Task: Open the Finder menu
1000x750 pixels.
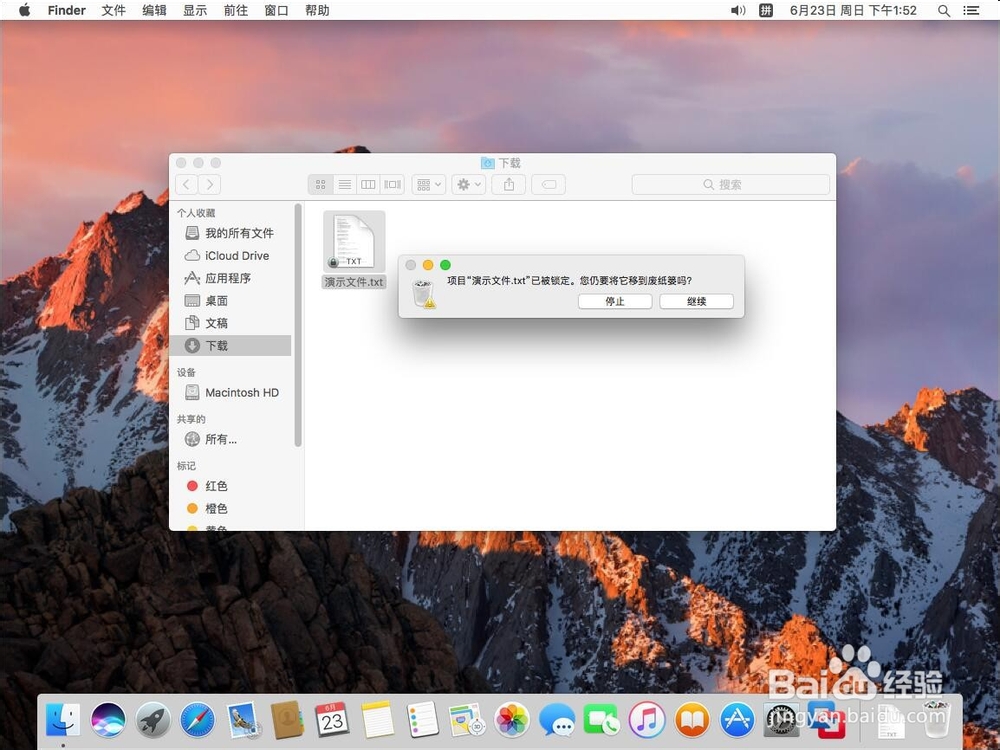Action: coord(66,10)
